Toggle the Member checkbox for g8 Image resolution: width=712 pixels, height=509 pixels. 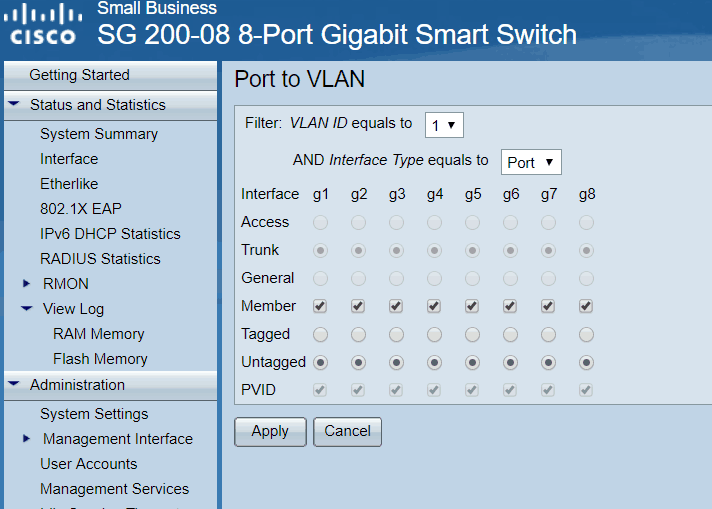pos(586,306)
